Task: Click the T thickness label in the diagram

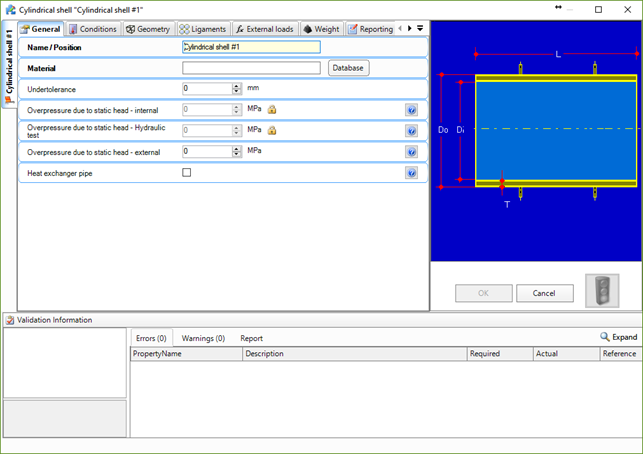Action: click(507, 204)
